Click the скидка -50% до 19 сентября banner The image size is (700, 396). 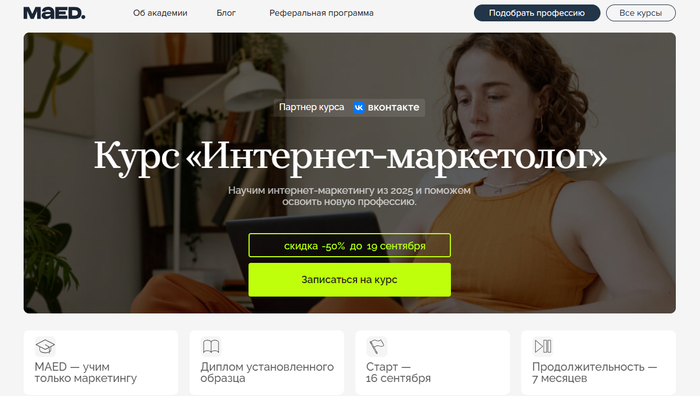coord(350,245)
